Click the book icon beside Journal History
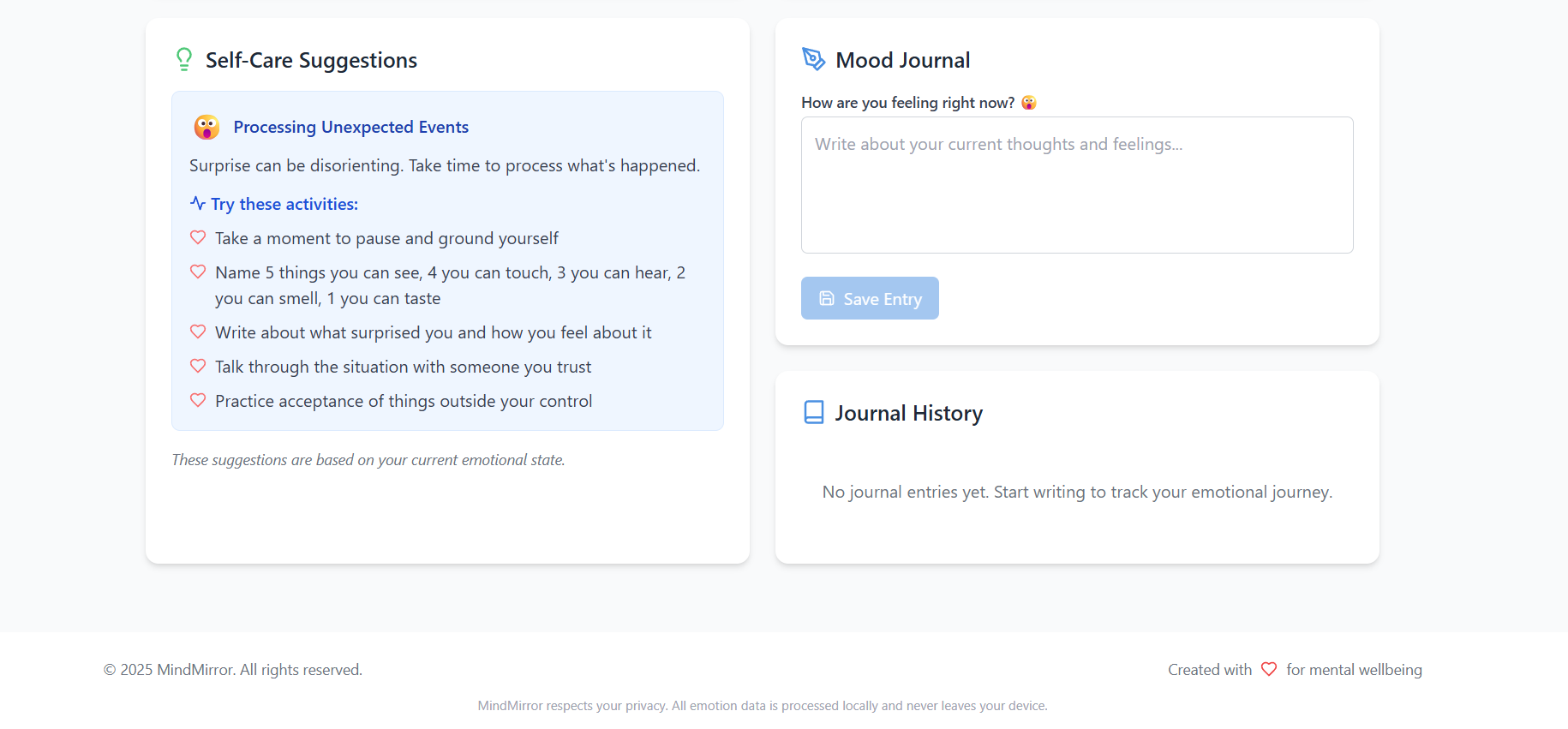This screenshot has height=729, width=1568. click(813, 412)
